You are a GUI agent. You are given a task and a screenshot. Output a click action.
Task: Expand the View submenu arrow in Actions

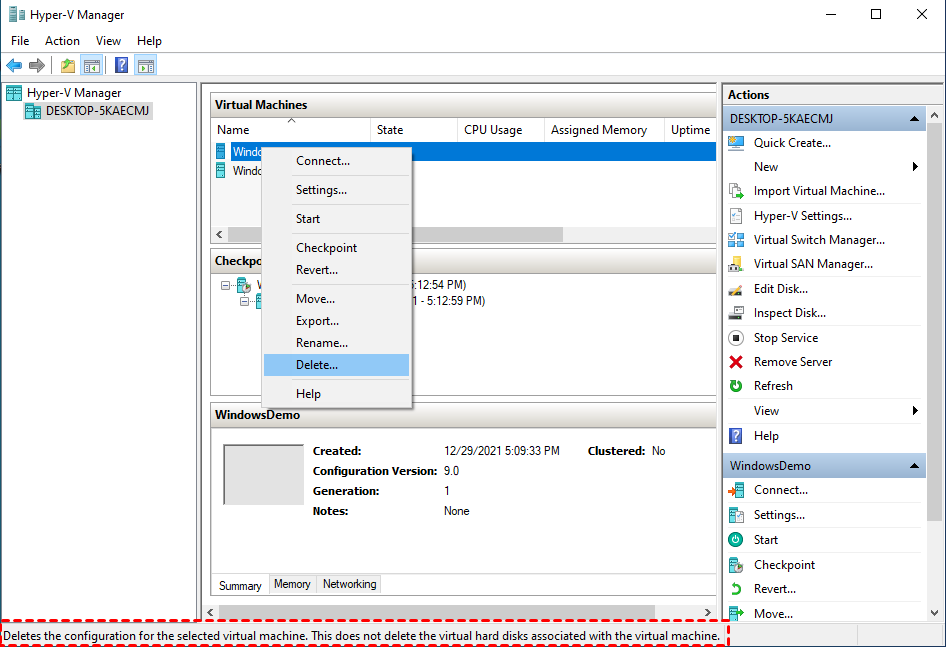[x=915, y=411]
